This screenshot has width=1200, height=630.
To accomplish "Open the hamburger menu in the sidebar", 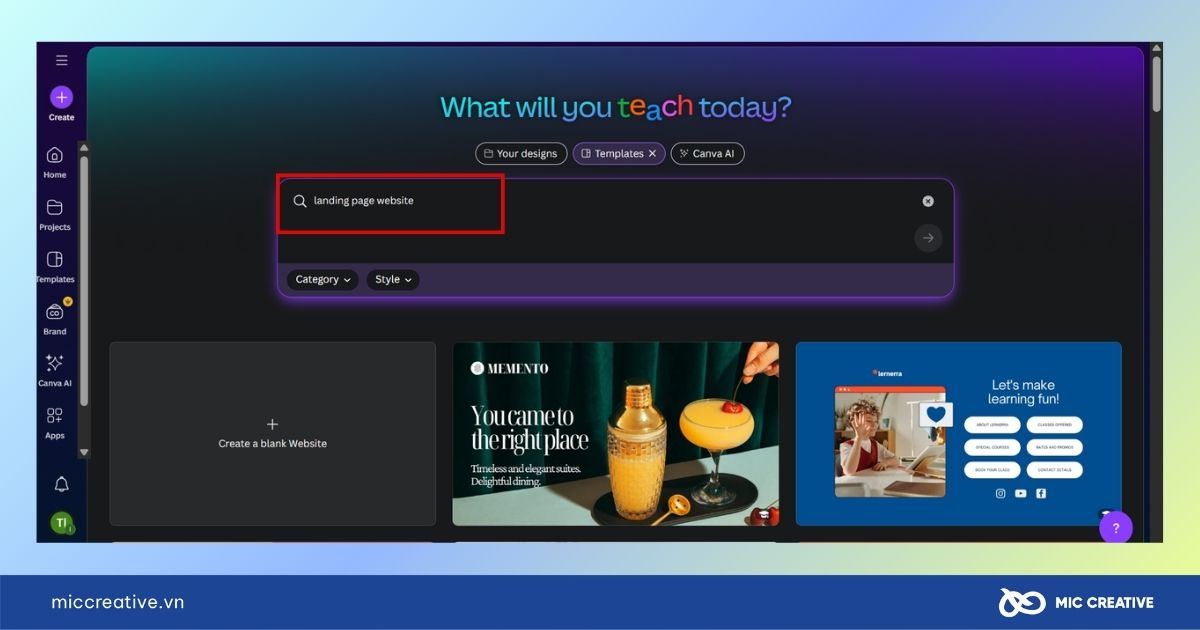I will pos(62,60).
